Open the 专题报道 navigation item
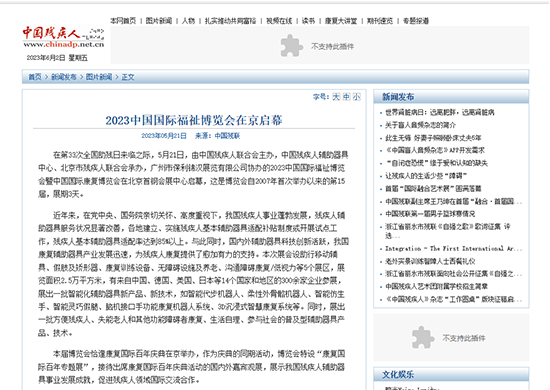The image size is (550, 390). pos(416,21)
